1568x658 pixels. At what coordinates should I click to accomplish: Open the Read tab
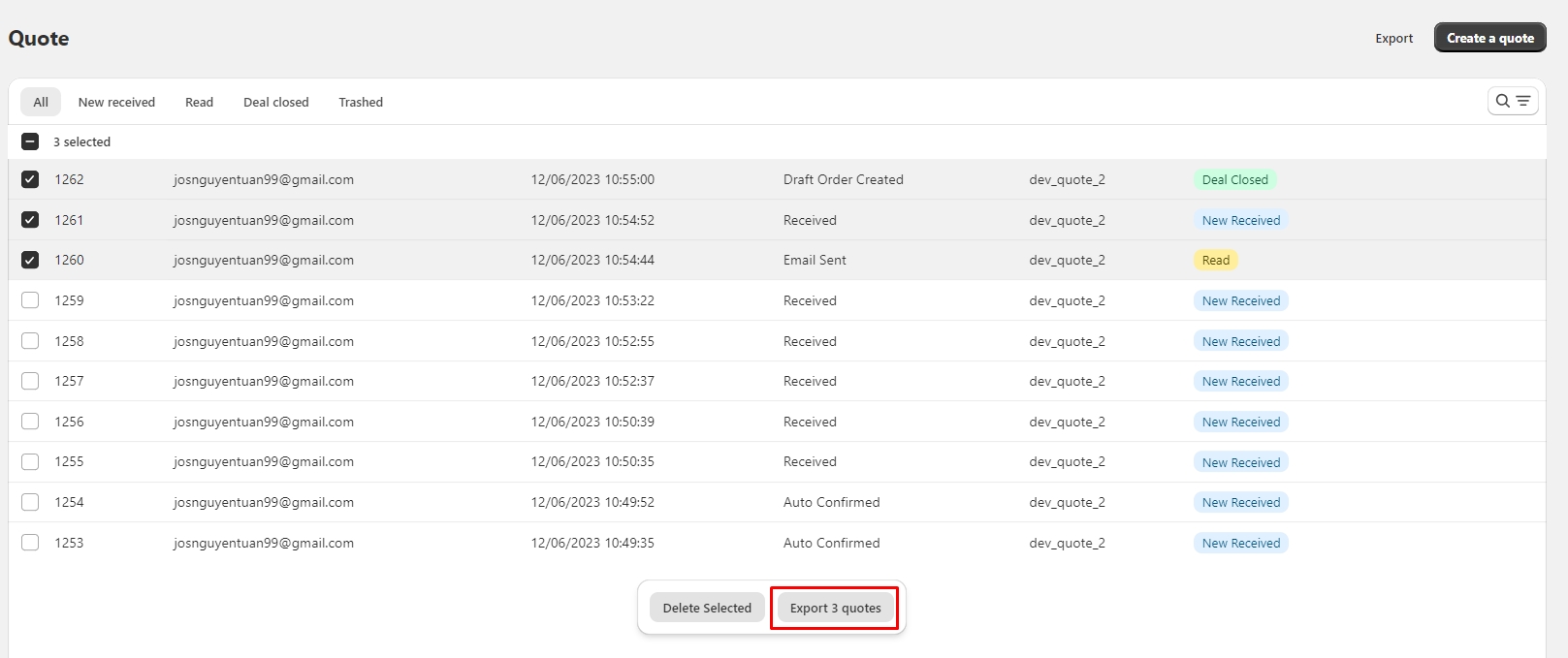click(199, 102)
